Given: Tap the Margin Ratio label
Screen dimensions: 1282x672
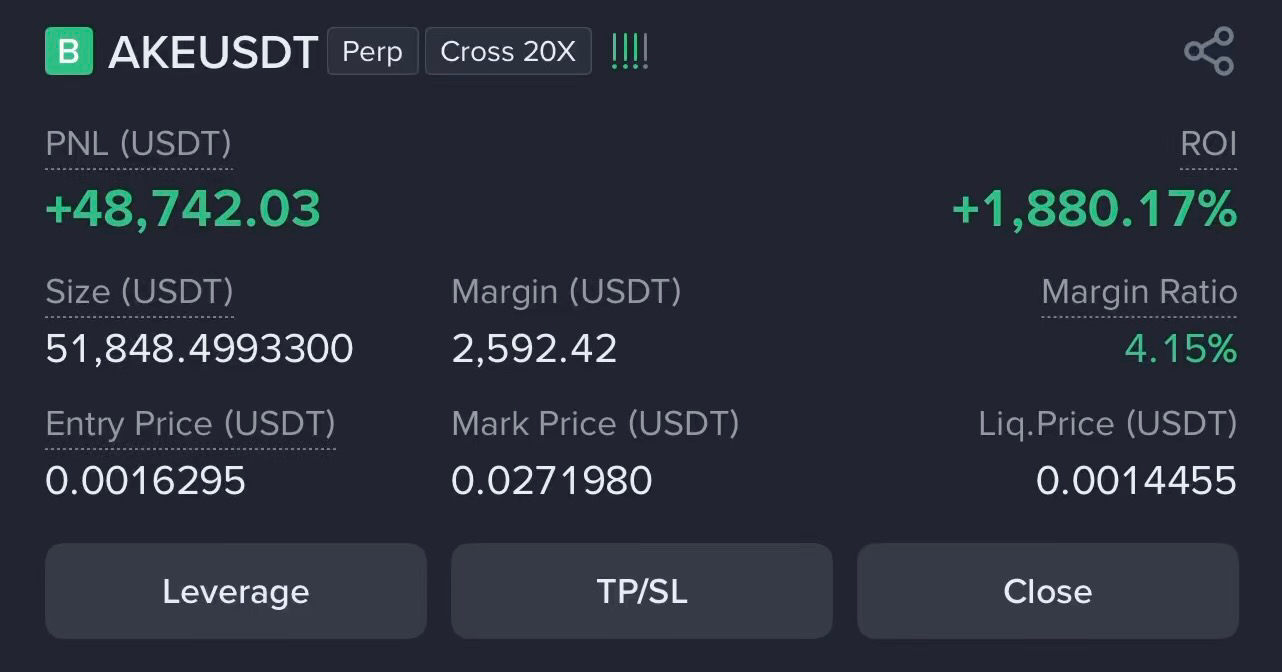Looking at the screenshot, I should (x=1139, y=292).
